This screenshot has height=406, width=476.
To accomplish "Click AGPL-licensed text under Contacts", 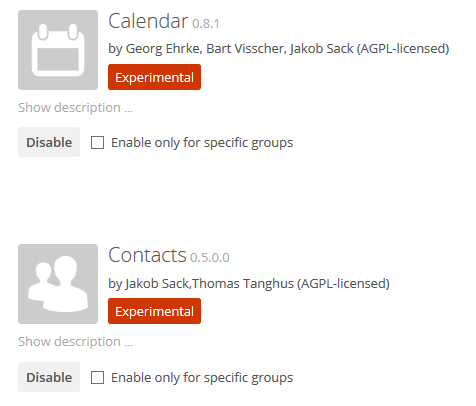I will pos(343,284).
